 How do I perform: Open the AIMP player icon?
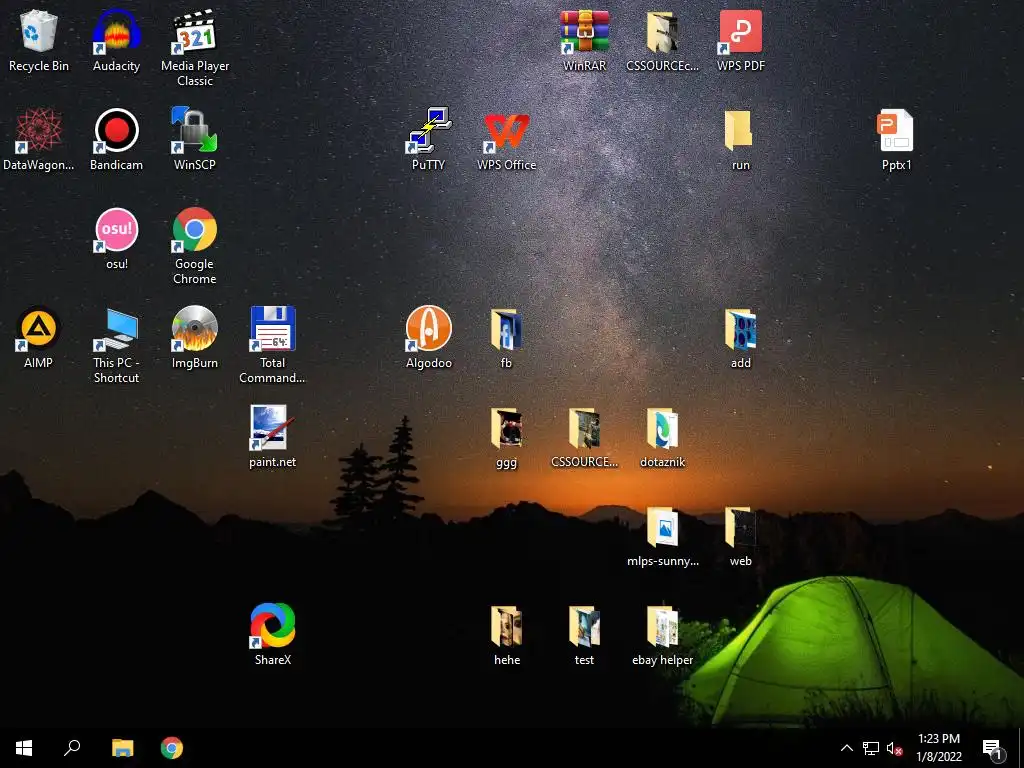[39, 337]
